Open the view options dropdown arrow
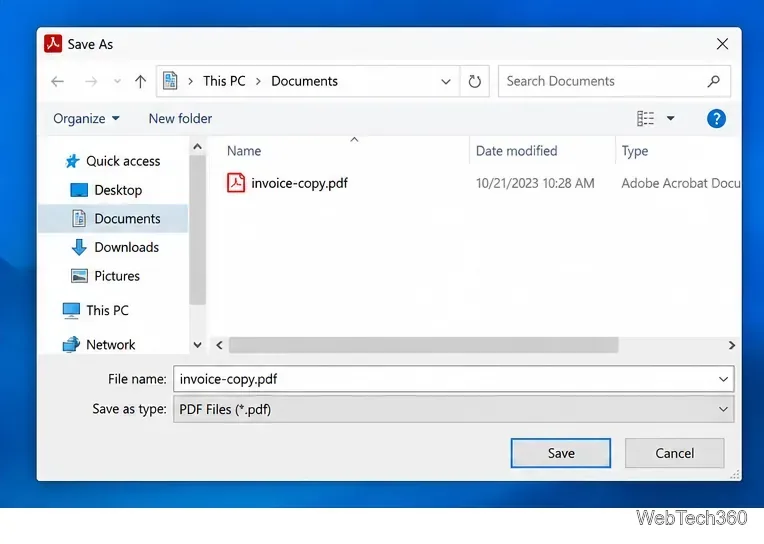Screen dimensions: 764x544 pyautogui.click(x=670, y=118)
